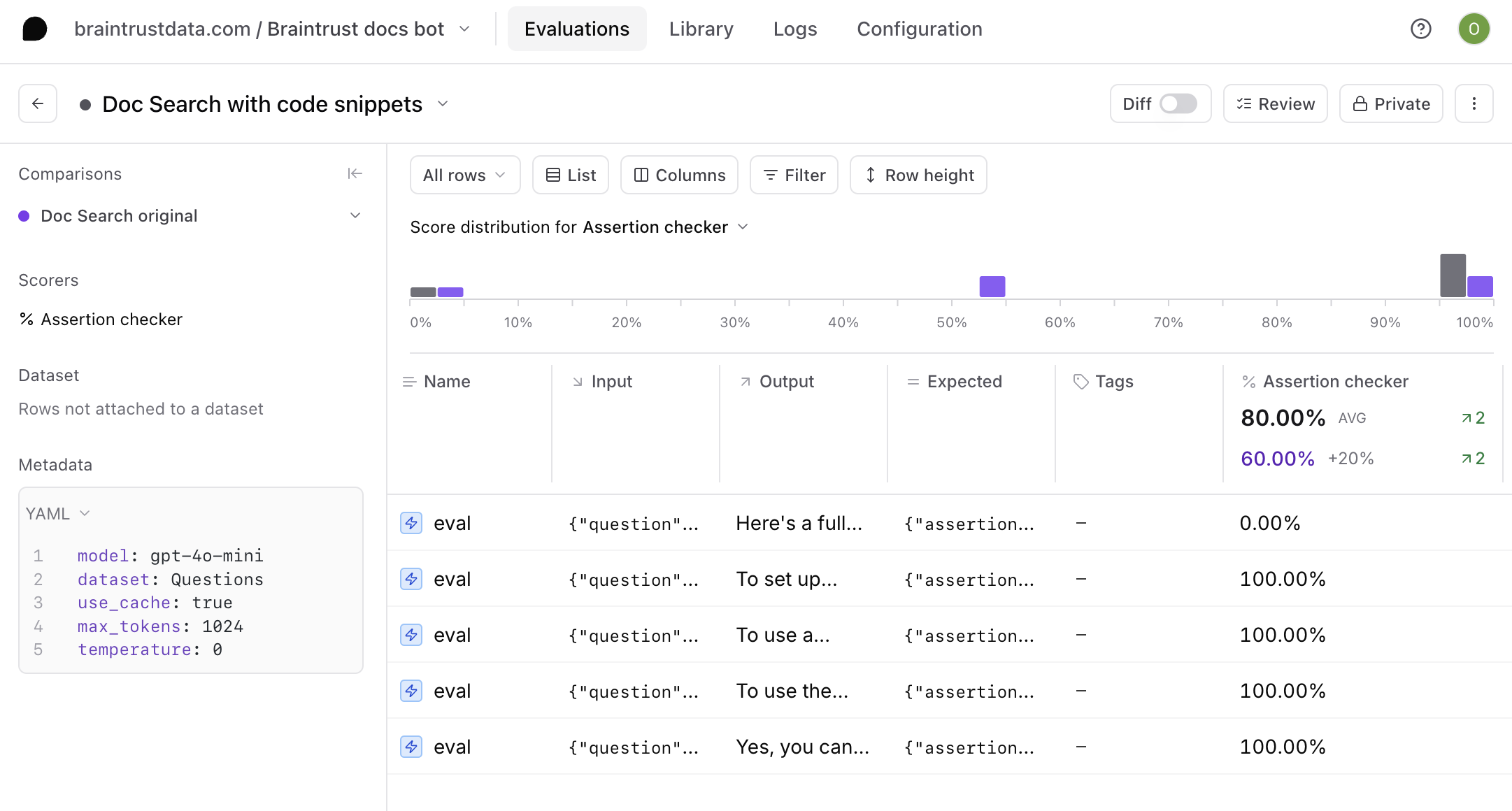
Task: Click the Review button
Action: pos(1275,103)
